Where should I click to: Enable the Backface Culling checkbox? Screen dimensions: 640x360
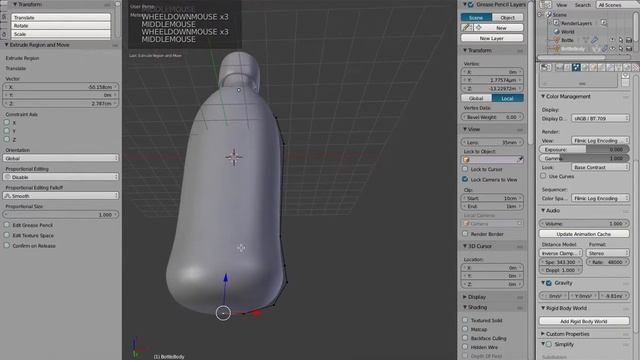[x=465, y=338]
